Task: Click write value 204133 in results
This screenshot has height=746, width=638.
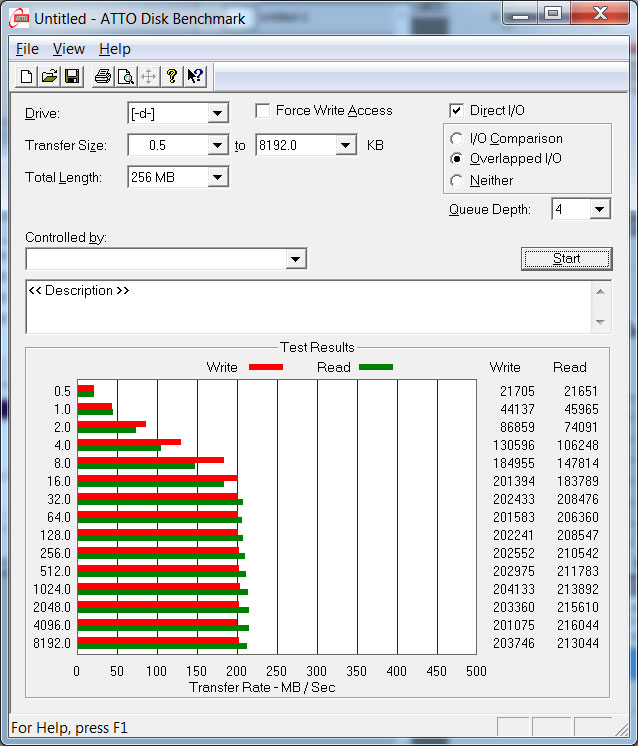Action: coord(514,589)
